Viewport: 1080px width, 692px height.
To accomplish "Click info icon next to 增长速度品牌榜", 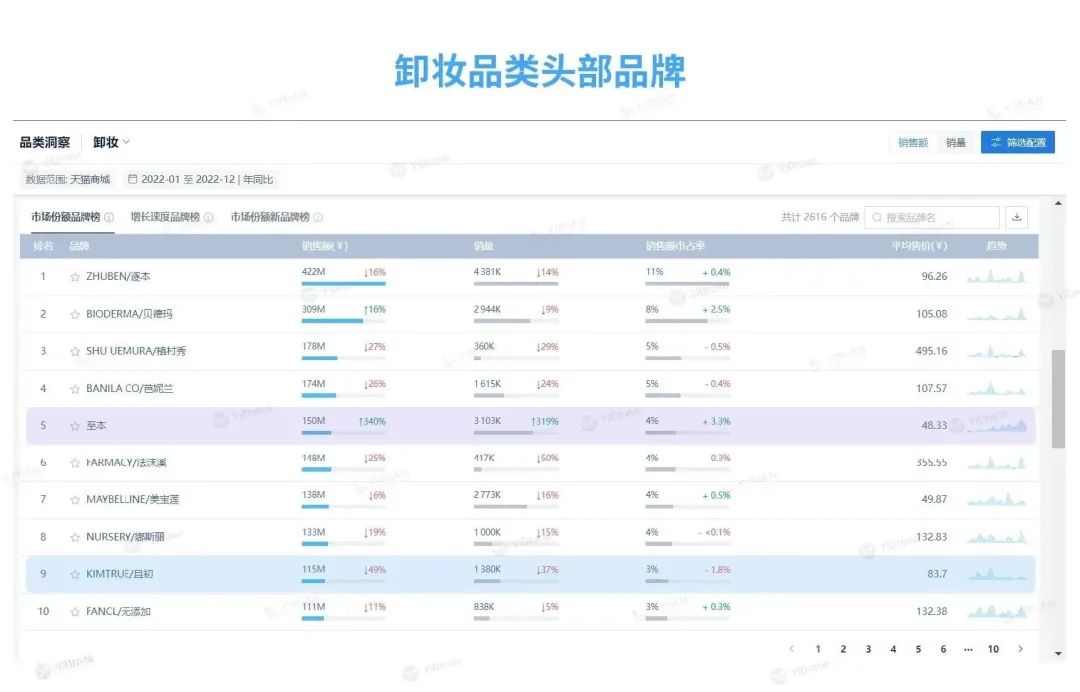I will [x=209, y=218].
